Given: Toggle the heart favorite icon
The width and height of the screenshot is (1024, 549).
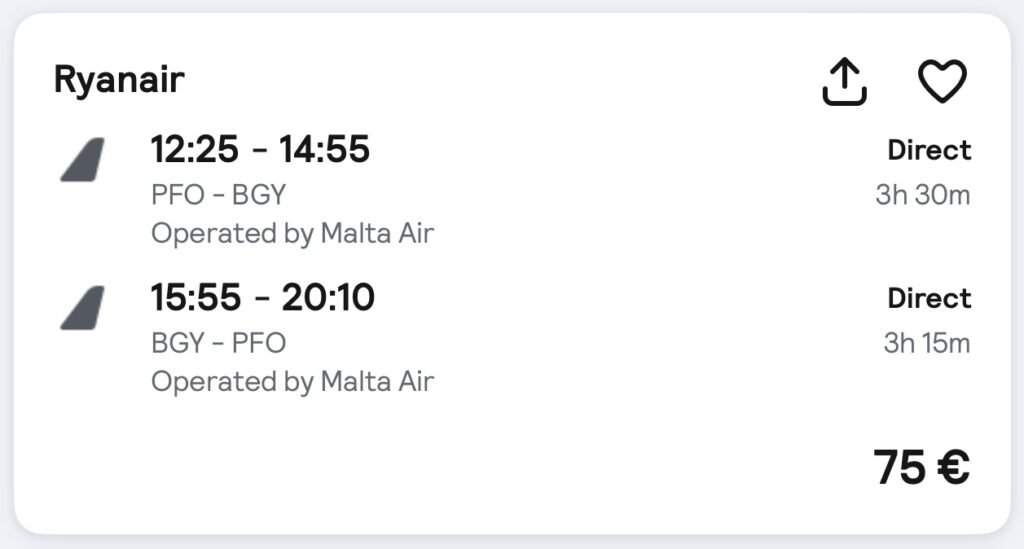Looking at the screenshot, I should 942,81.
